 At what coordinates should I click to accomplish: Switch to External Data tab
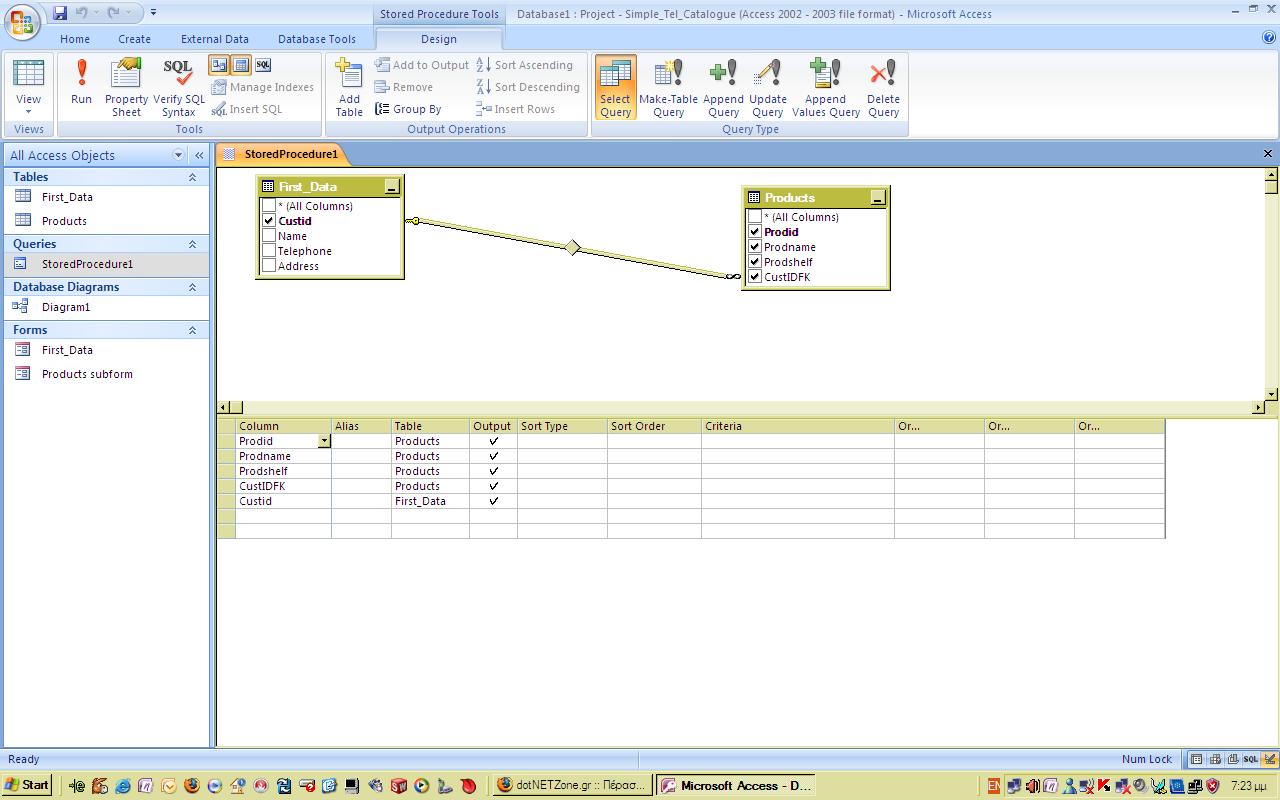[215, 39]
